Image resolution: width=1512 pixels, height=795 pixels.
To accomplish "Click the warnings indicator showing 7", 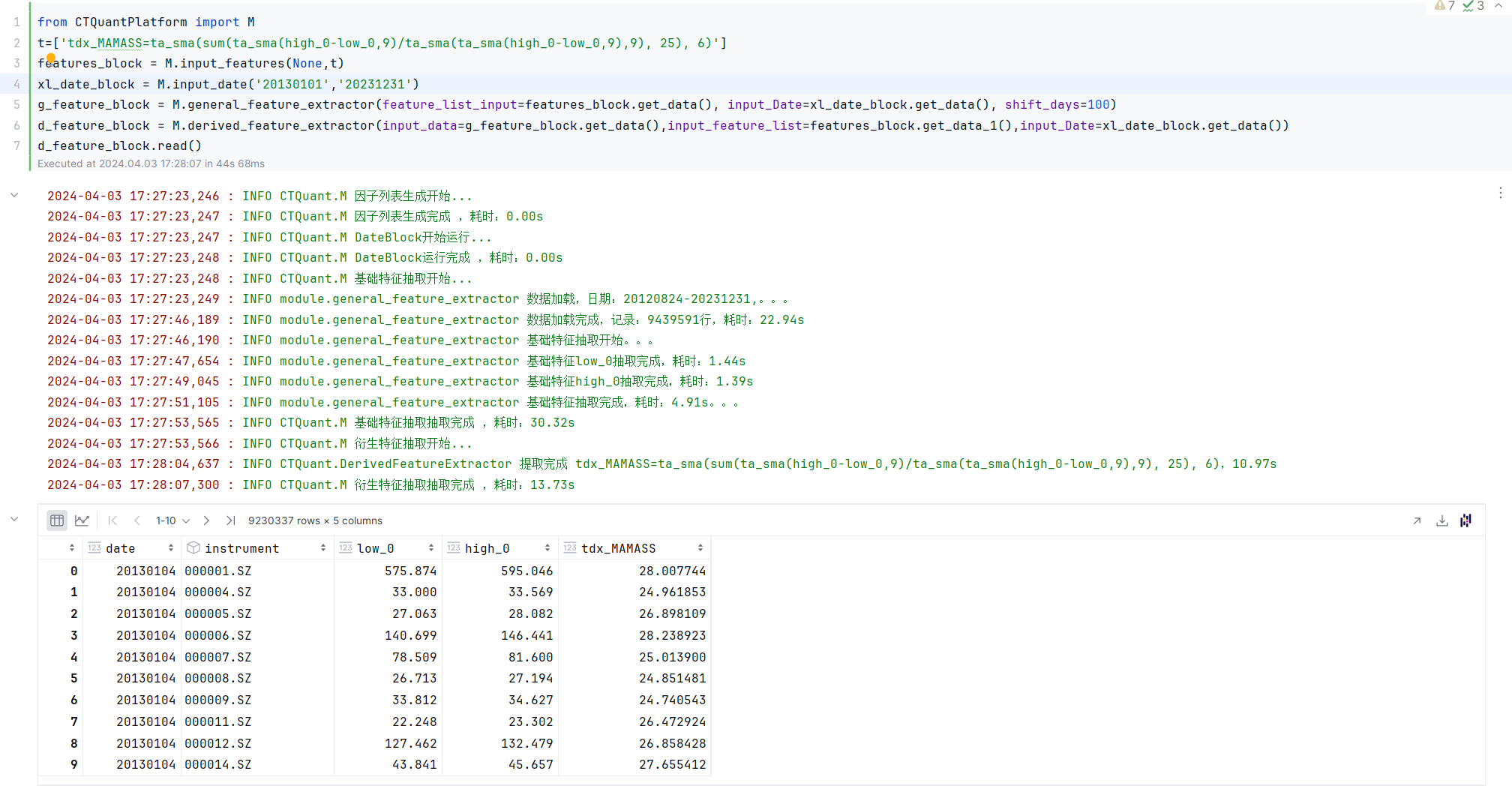I will tap(1444, 6).
